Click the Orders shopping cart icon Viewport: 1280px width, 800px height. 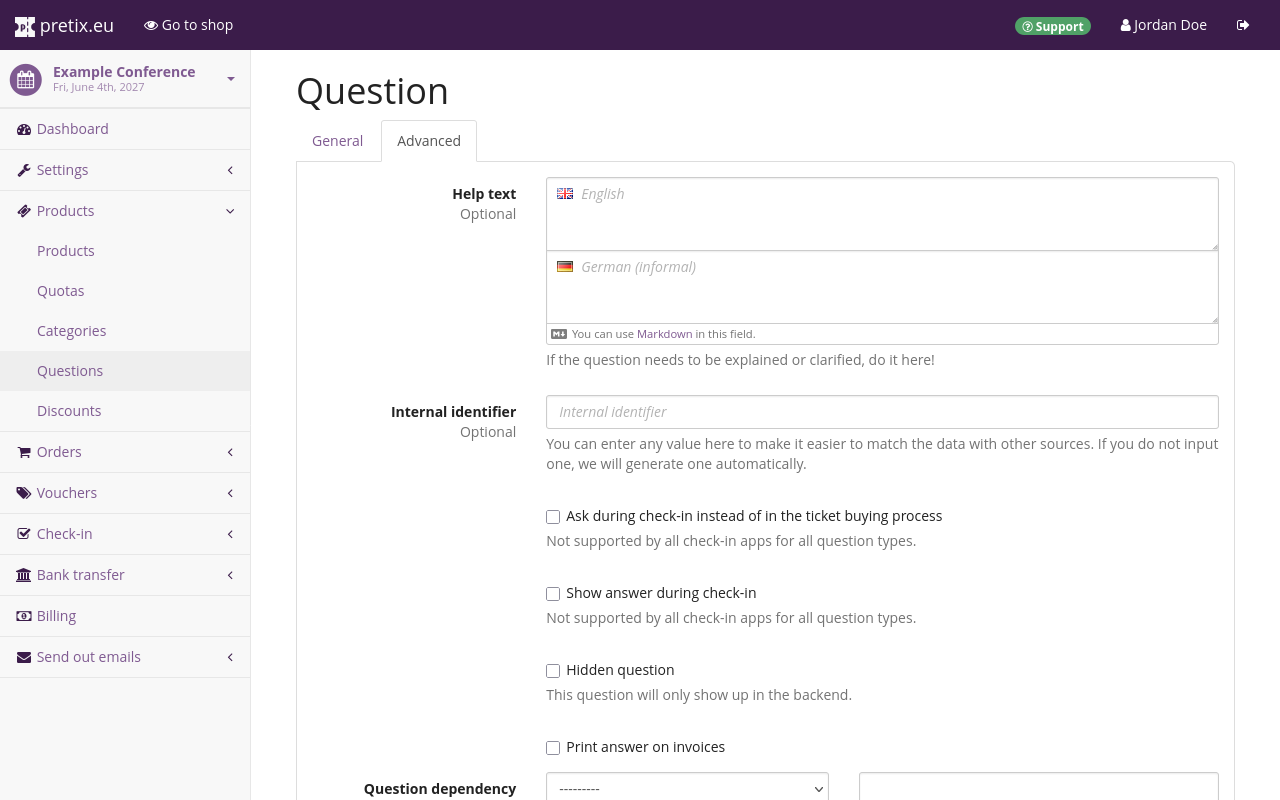point(23,451)
